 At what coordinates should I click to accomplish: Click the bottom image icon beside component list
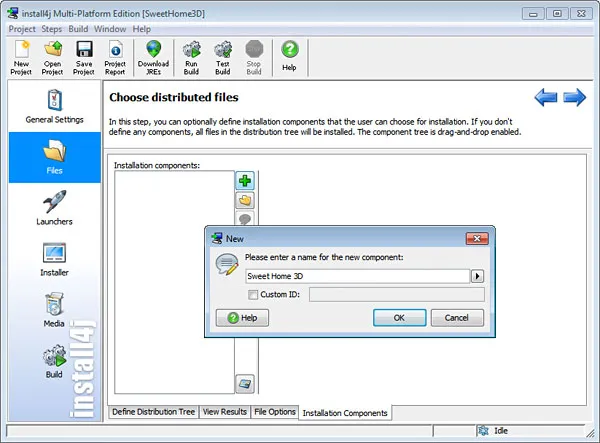pyautogui.click(x=245, y=383)
